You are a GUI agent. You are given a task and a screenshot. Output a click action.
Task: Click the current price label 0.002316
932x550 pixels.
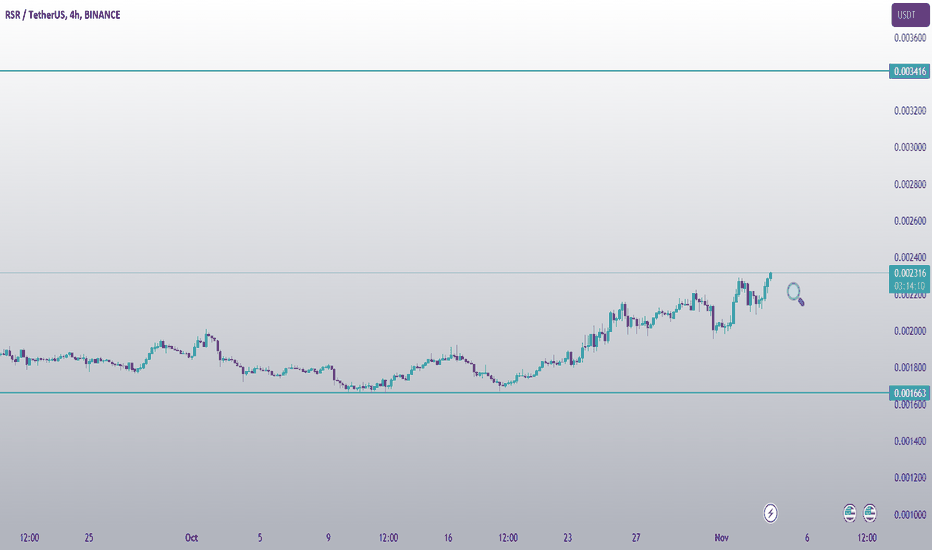pyautogui.click(x=909, y=274)
